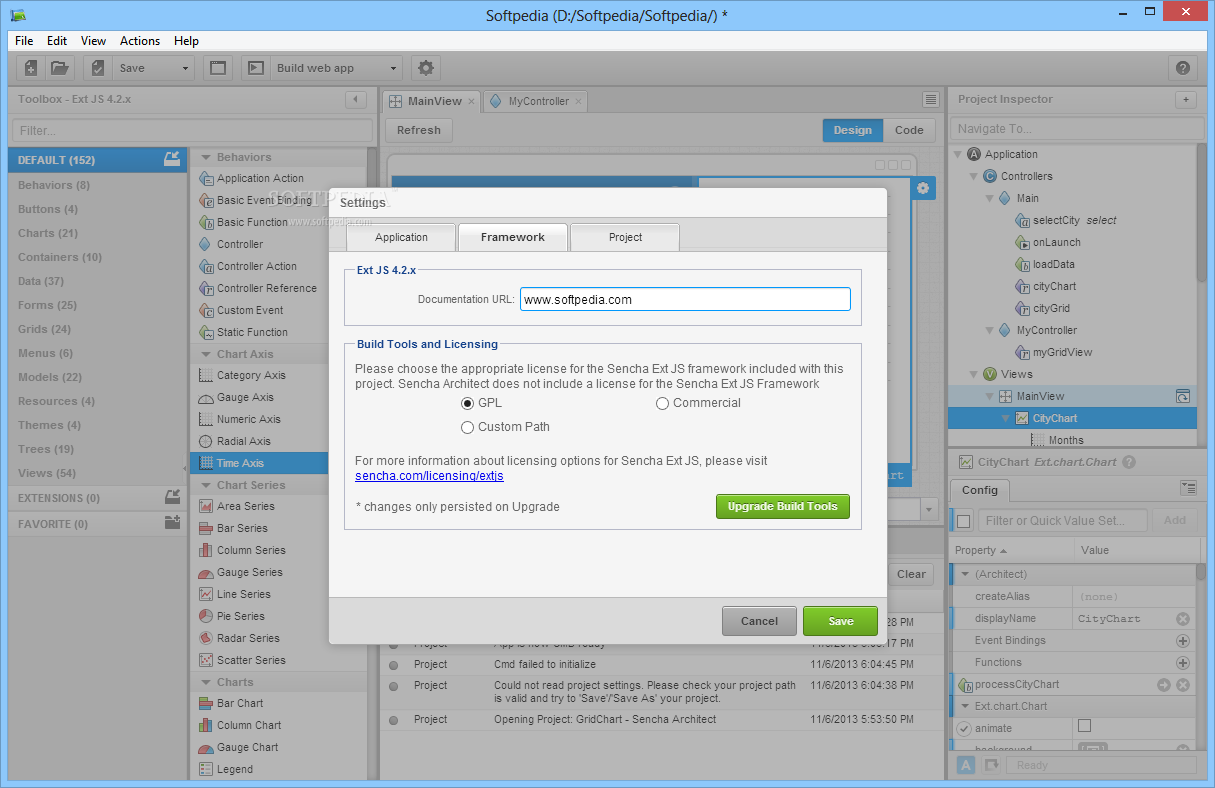Screen dimensions: 1215x788
Task: Click the Documentation URL input field
Action: pos(685,299)
